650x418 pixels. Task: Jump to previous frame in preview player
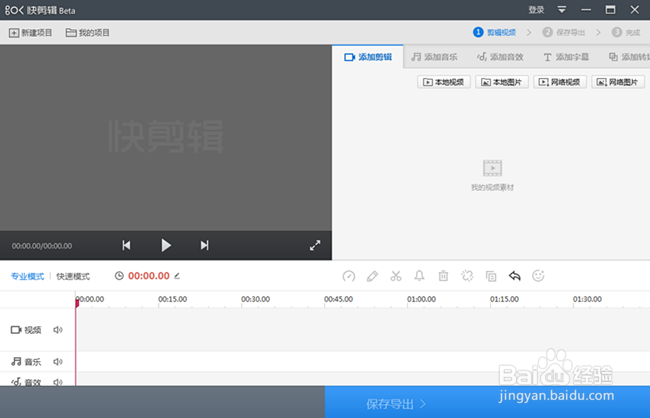pyautogui.click(x=126, y=245)
